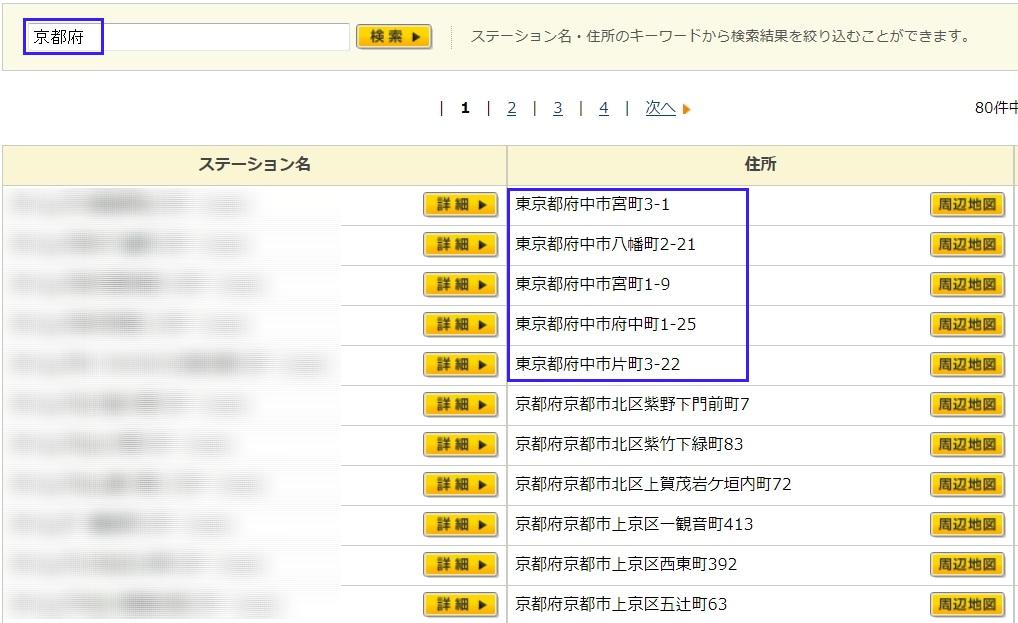Click the 住所 column header
This screenshot has height=623, width=1018.
point(760,165)
